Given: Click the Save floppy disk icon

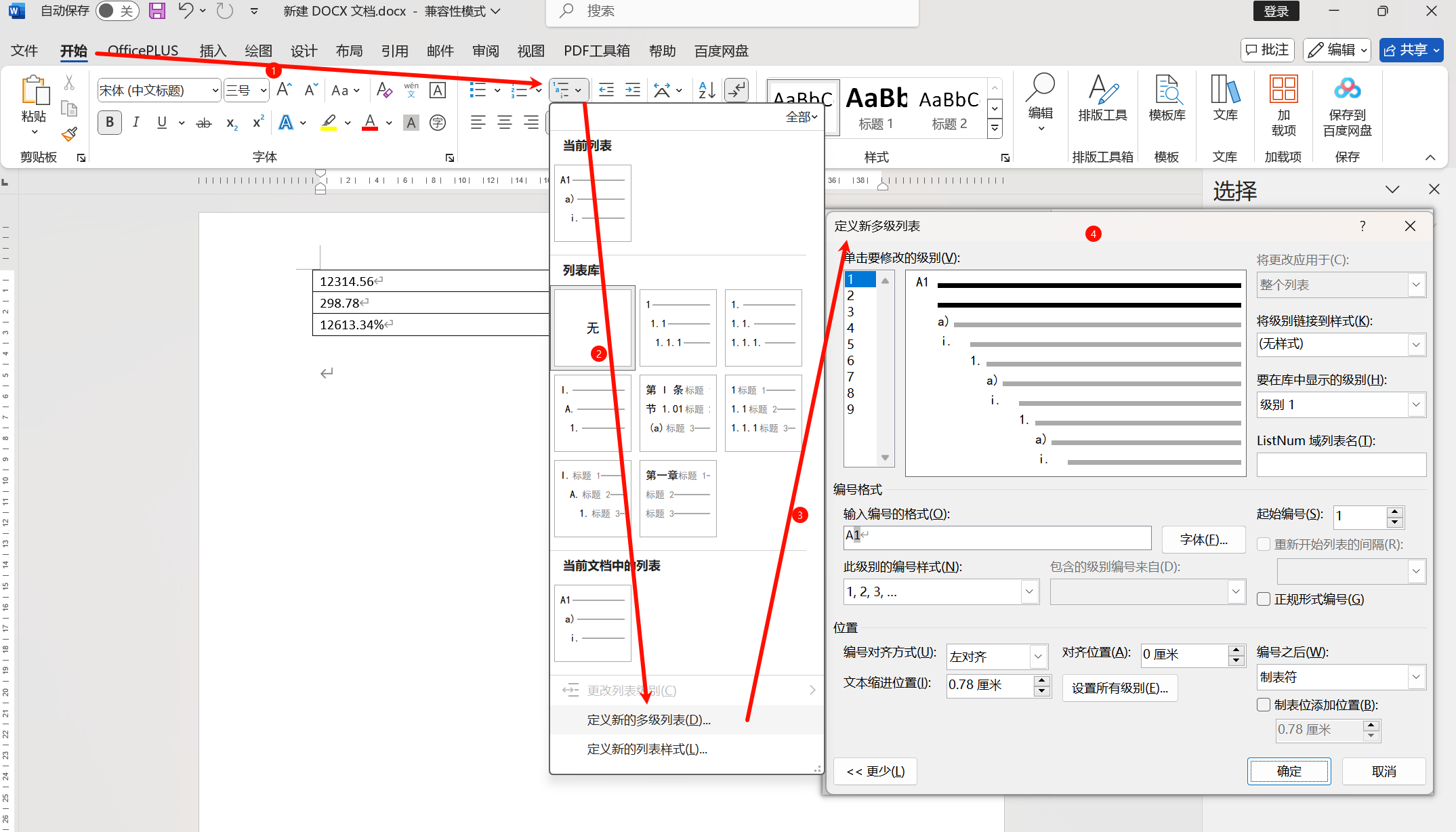Looking at the screenshot, I should pyautogui.click(x=157, y=11).
